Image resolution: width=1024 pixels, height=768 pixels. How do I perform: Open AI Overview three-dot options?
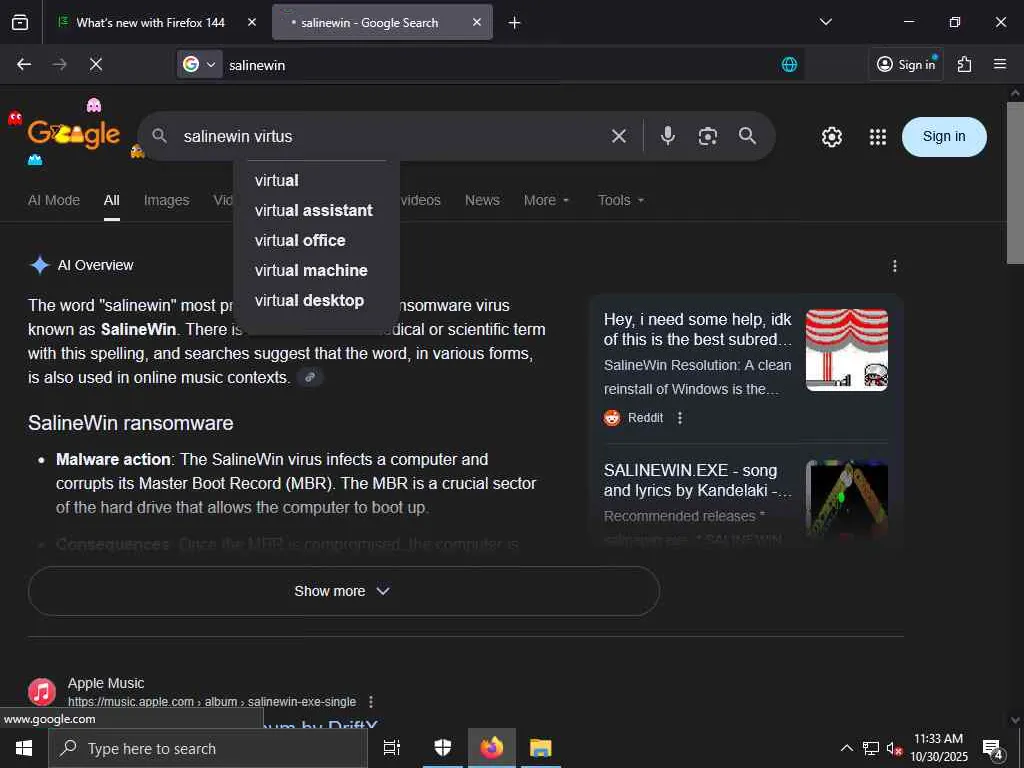click(x=894, y=266)
